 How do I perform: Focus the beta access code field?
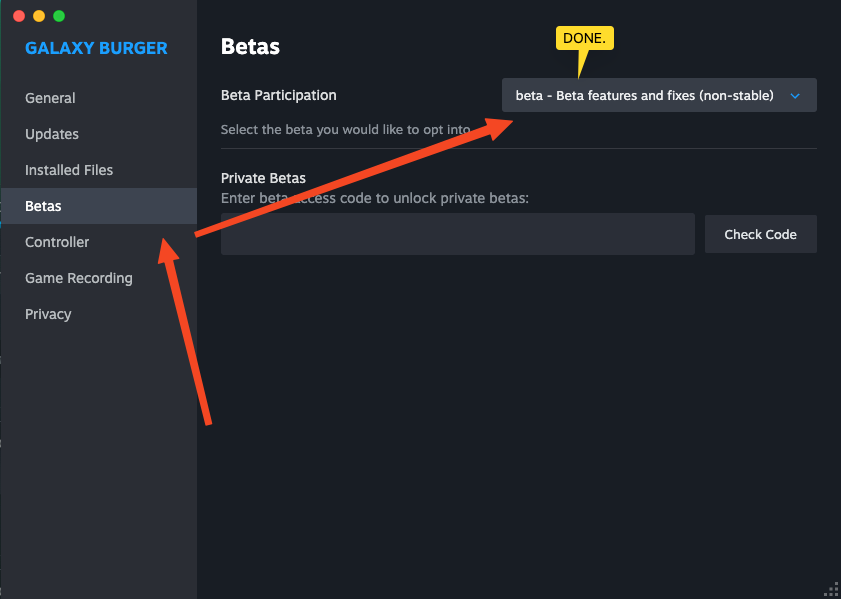tap(458, 234)
